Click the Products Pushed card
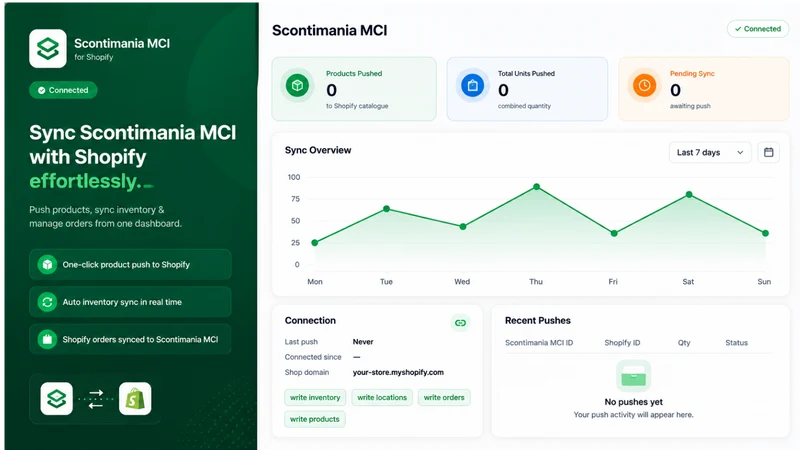 point(354,89)
